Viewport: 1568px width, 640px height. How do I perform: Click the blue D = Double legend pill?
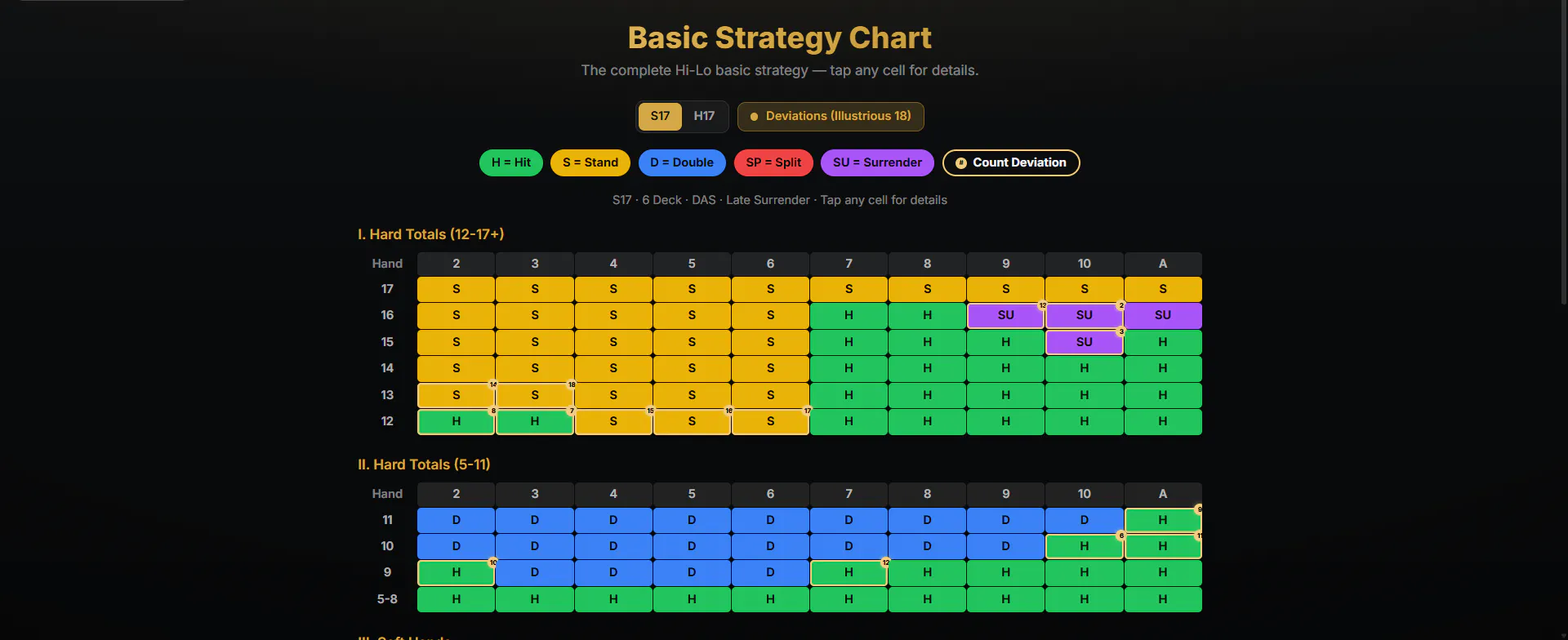coord(682,162)
